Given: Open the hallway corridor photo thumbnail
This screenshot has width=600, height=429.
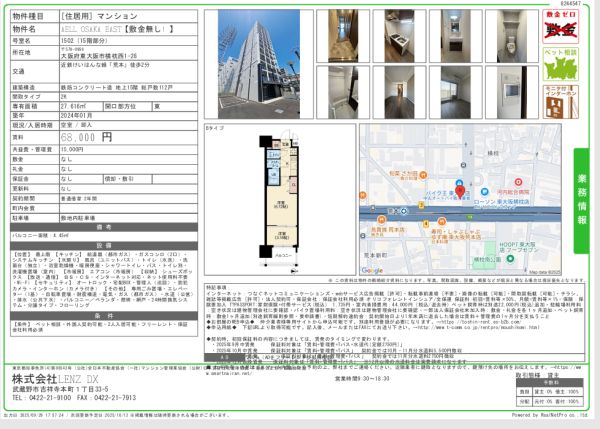Looking at the screenshot, I should click(343, 36).
